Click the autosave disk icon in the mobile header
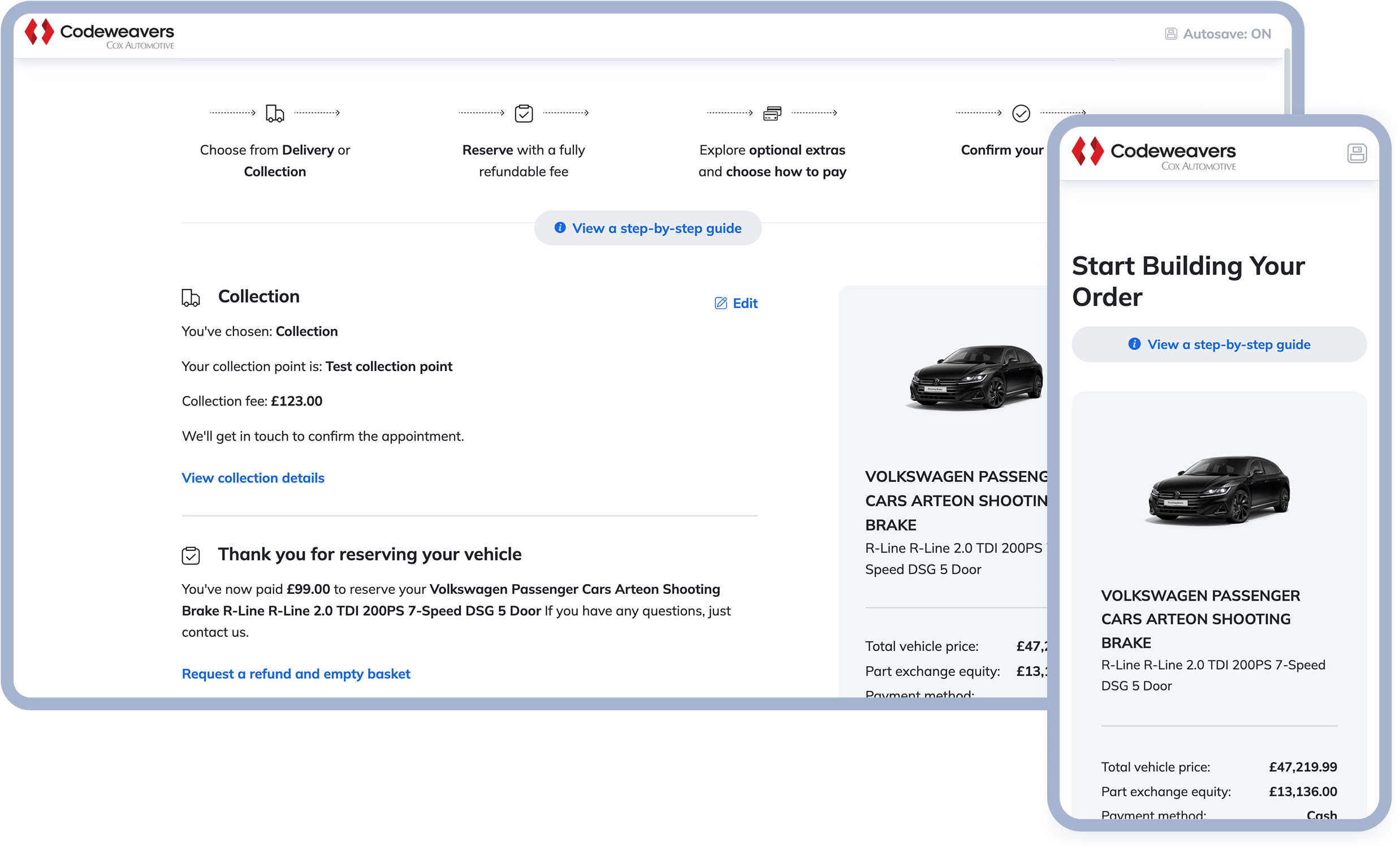The image size is (1400, 850). (x=1356, y=153)
